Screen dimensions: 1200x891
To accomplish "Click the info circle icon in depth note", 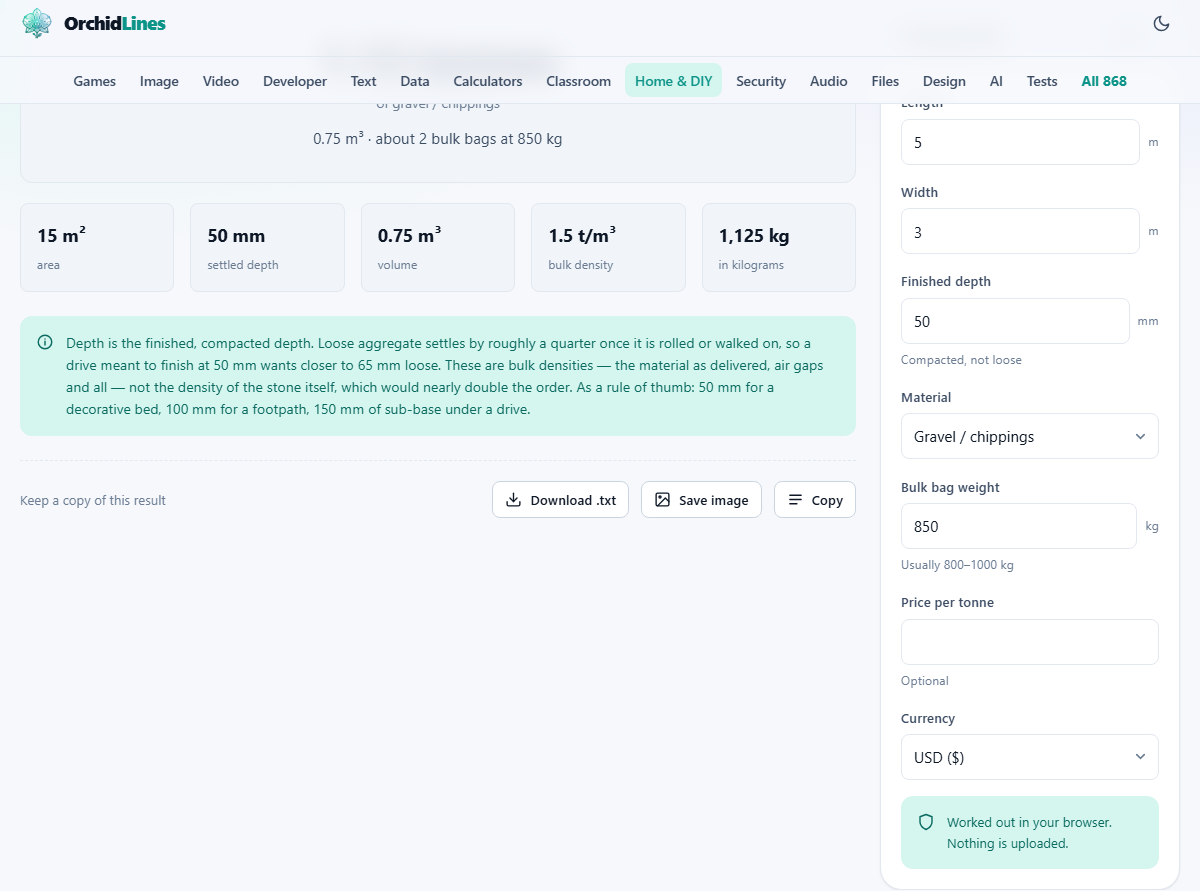I will coord(45,343).
